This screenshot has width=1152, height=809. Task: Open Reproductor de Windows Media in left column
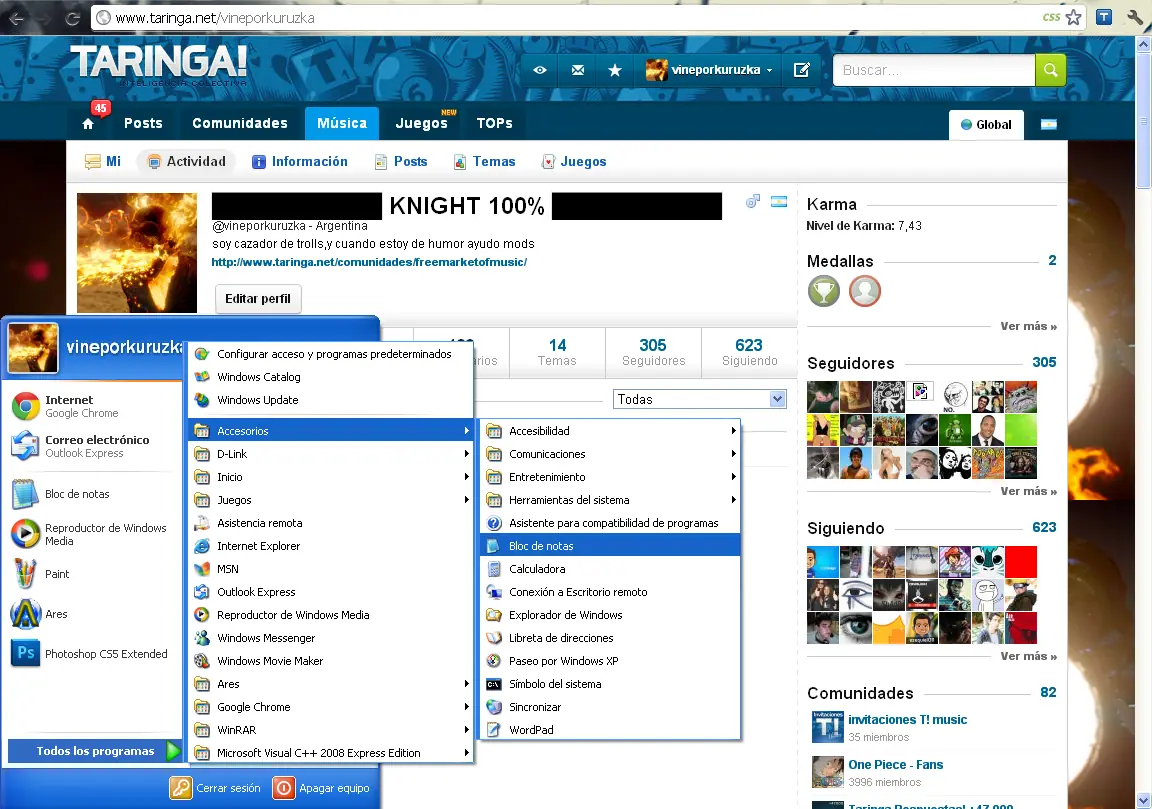point(94,534)
